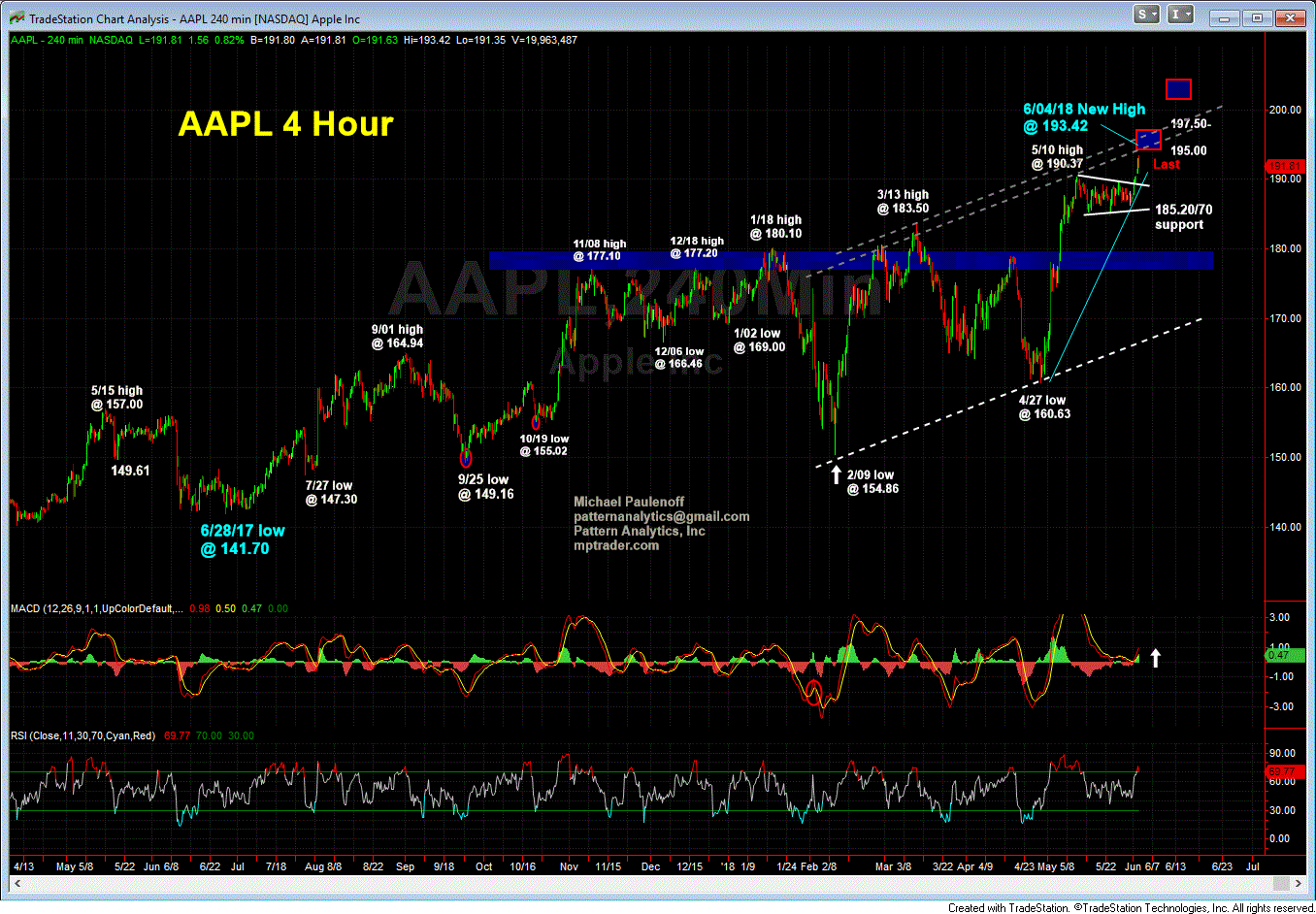Click the '3/13 high @ 183.50' label

pos(903,201)
